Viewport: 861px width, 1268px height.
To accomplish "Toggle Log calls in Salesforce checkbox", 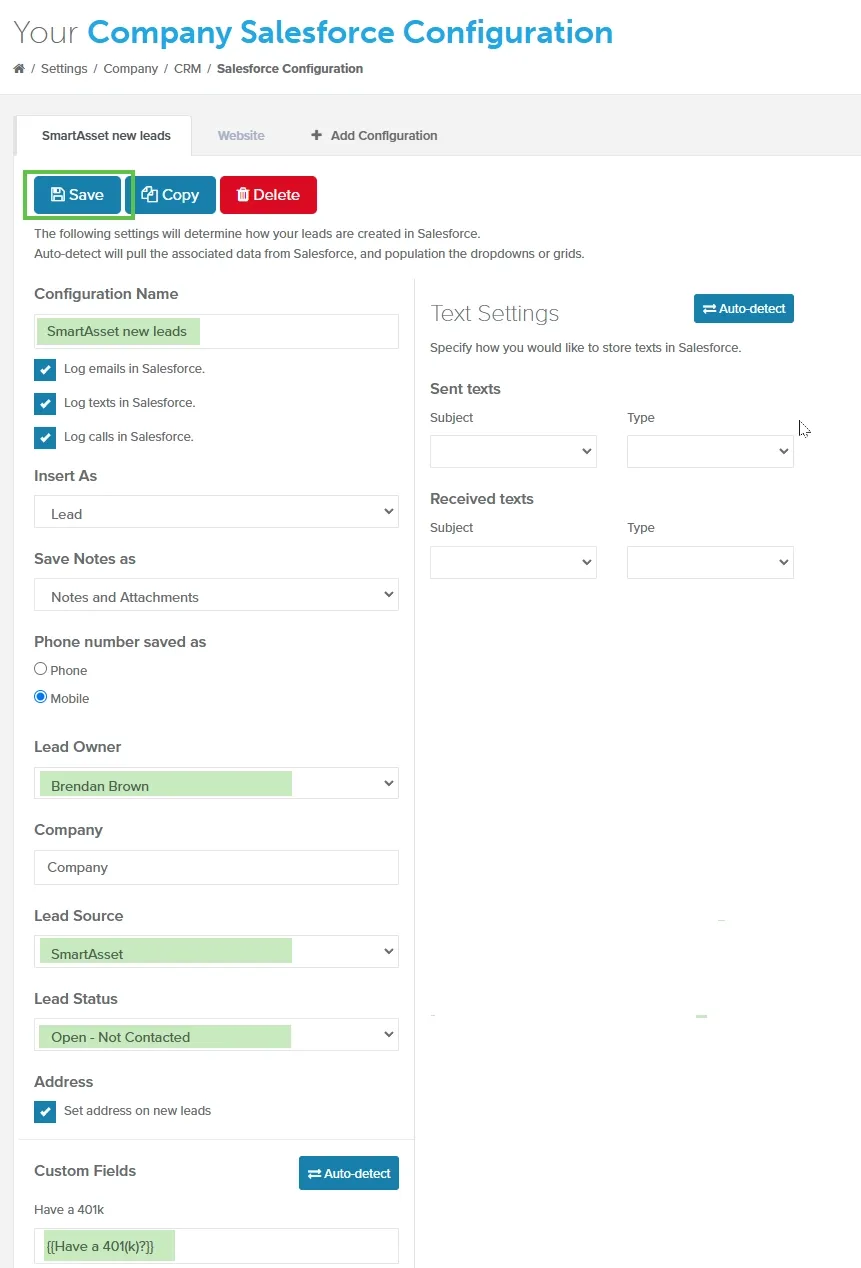I will 45,437.
